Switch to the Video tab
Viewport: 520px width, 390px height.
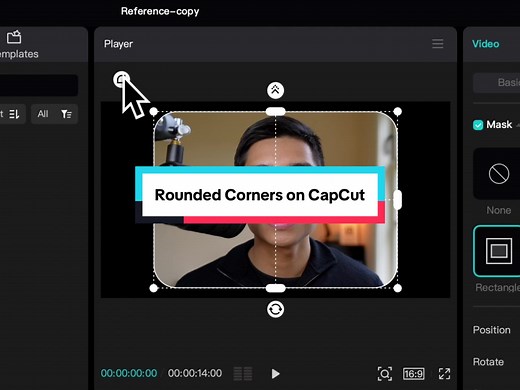pos(485,44)
